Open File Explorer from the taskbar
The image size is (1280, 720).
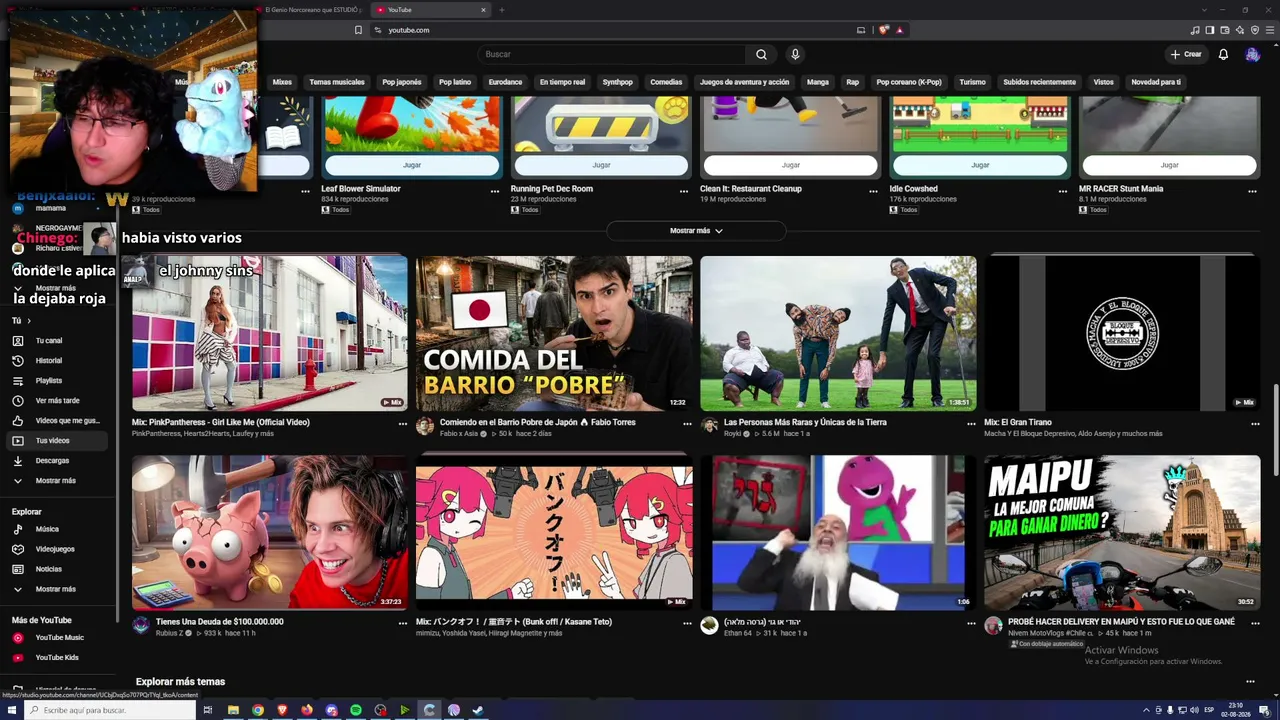click(233, 710)
